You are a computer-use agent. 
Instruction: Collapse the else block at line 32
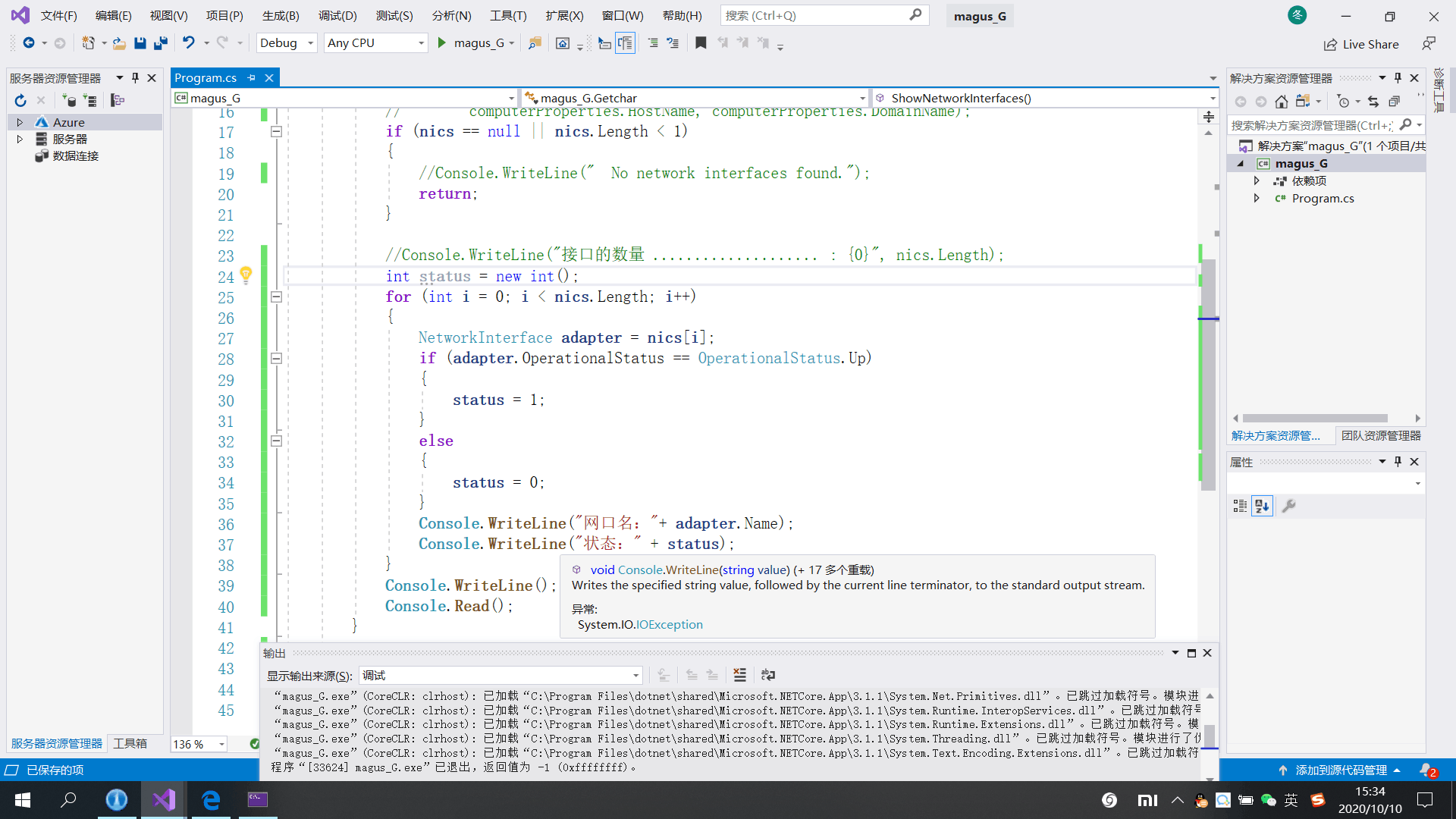coord(277,441)
